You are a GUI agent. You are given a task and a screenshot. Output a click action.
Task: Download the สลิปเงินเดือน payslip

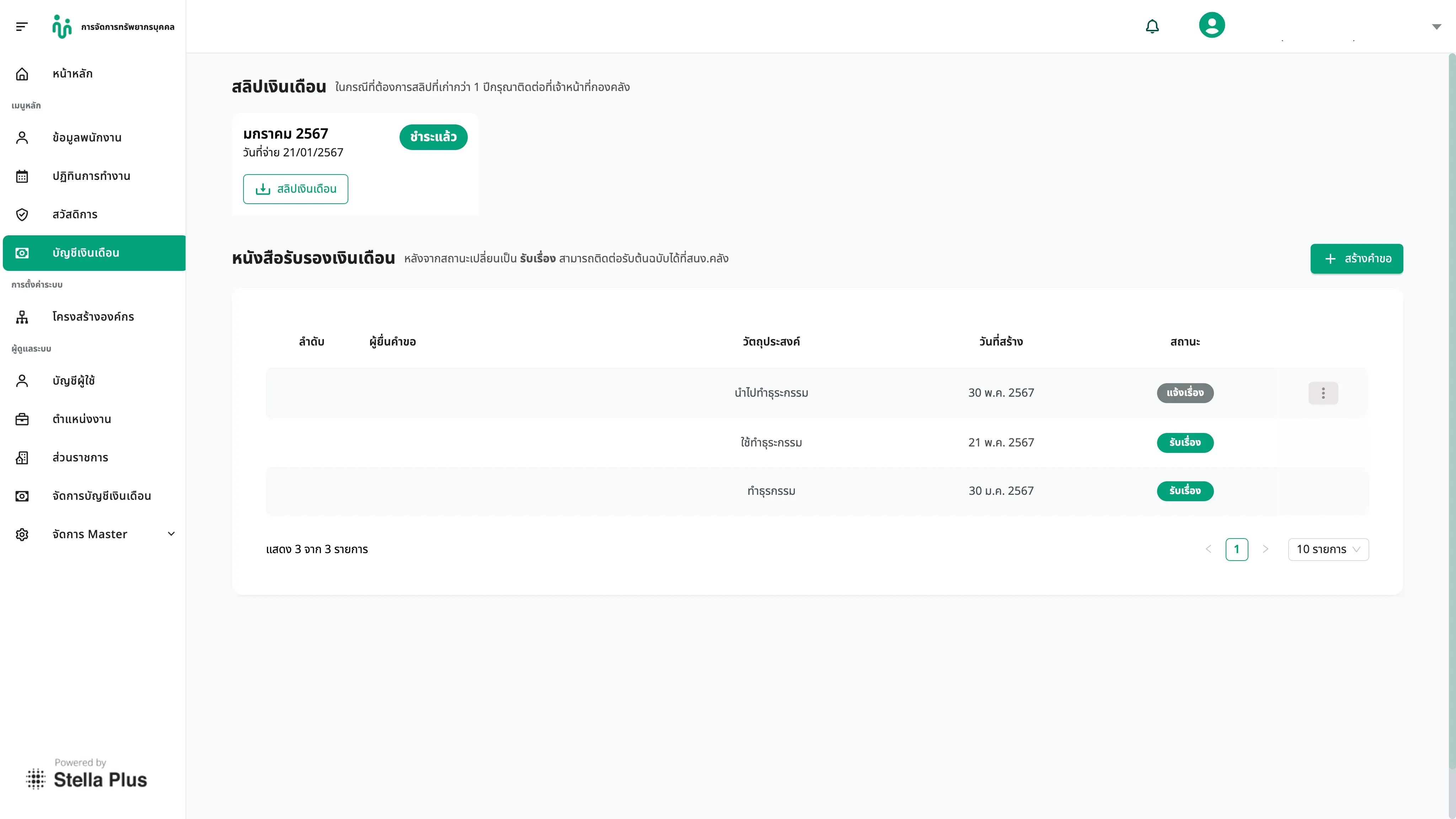click(295, 189)
